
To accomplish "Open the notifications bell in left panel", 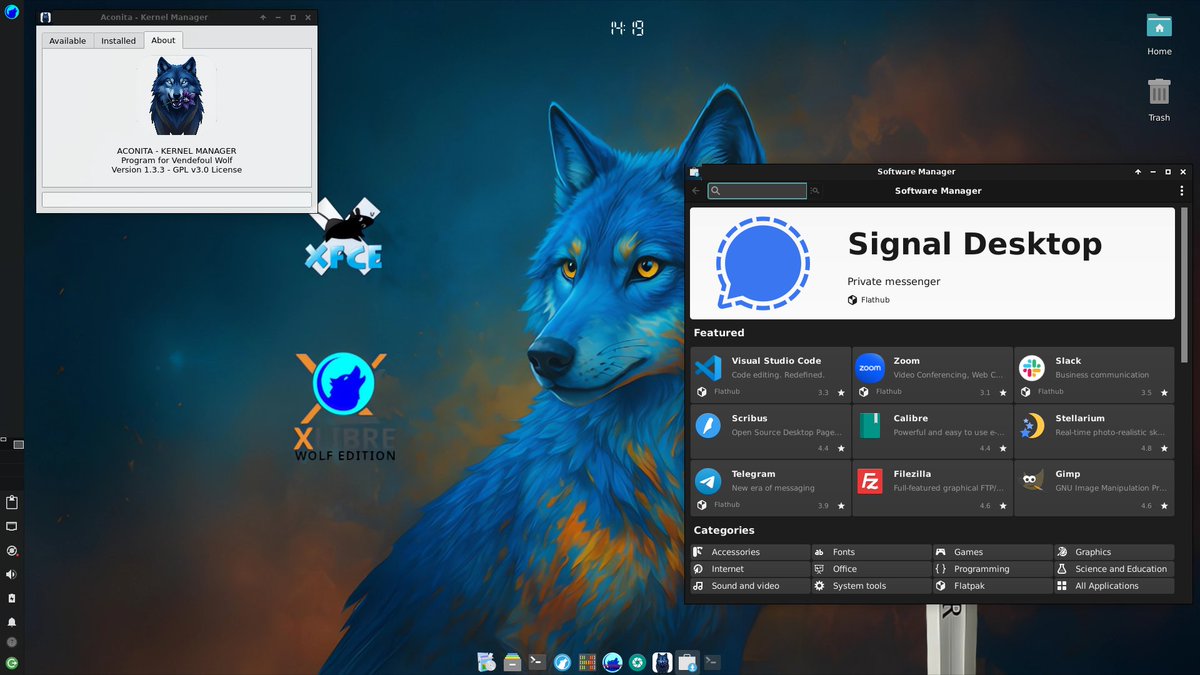I will (x=12, y=622).
